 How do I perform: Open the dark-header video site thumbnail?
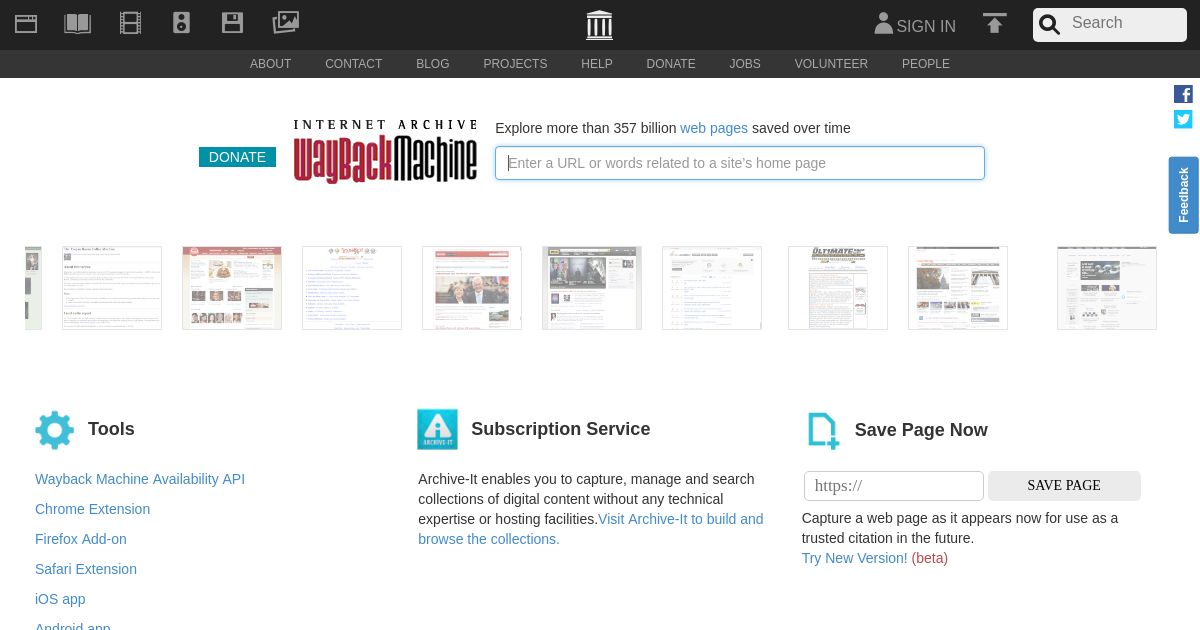592,288
